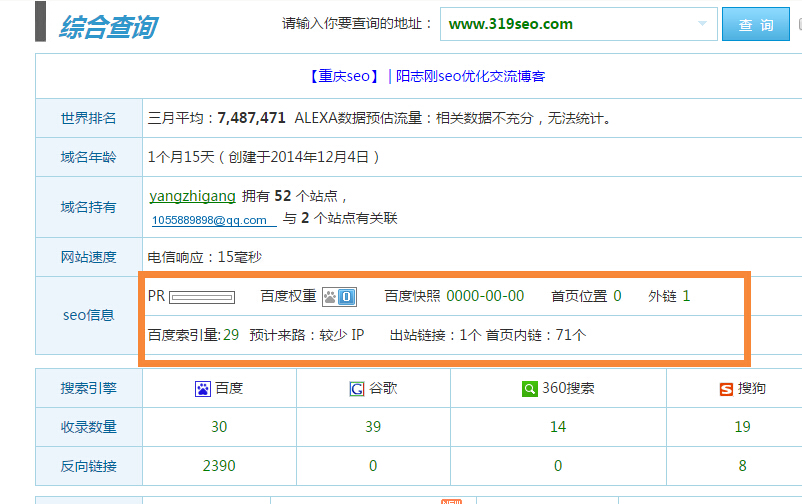
Task: Click the 7,487,471 Alexa rank figure
Action: pyautogui.click(x=251, y=118)
